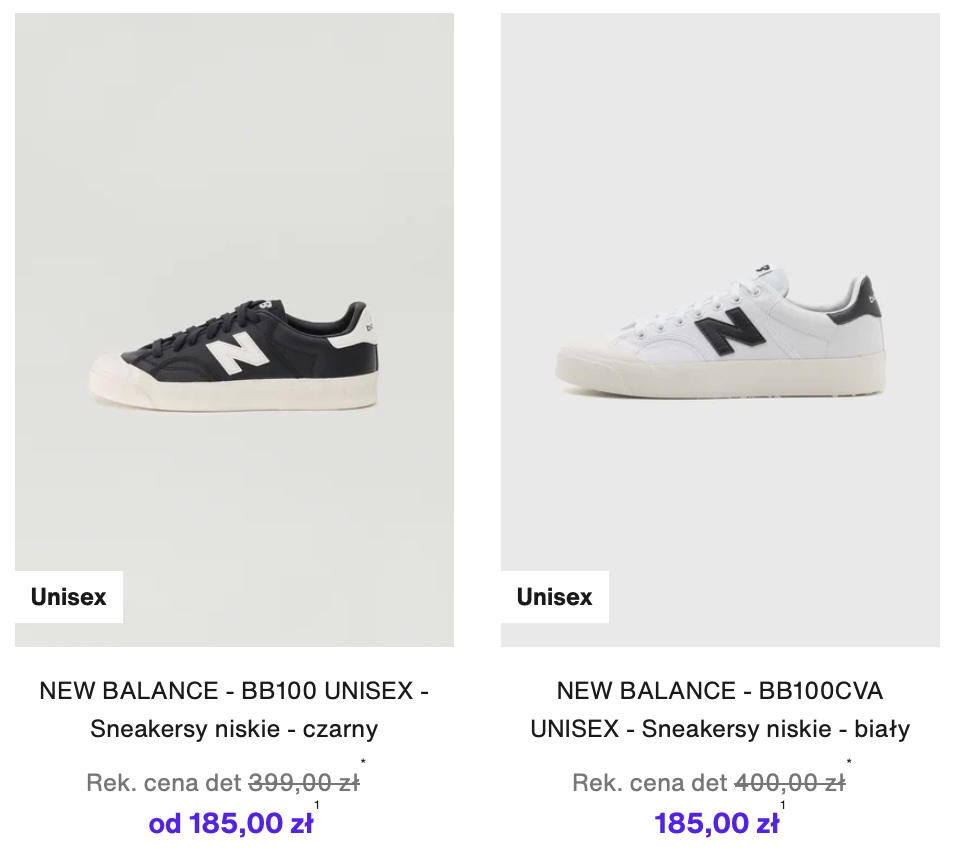Screen dimensions: 954x860
Task: Open the 'NEW BALANCE - BB100 UNISEX' product title
Action: tap(234, 690)
